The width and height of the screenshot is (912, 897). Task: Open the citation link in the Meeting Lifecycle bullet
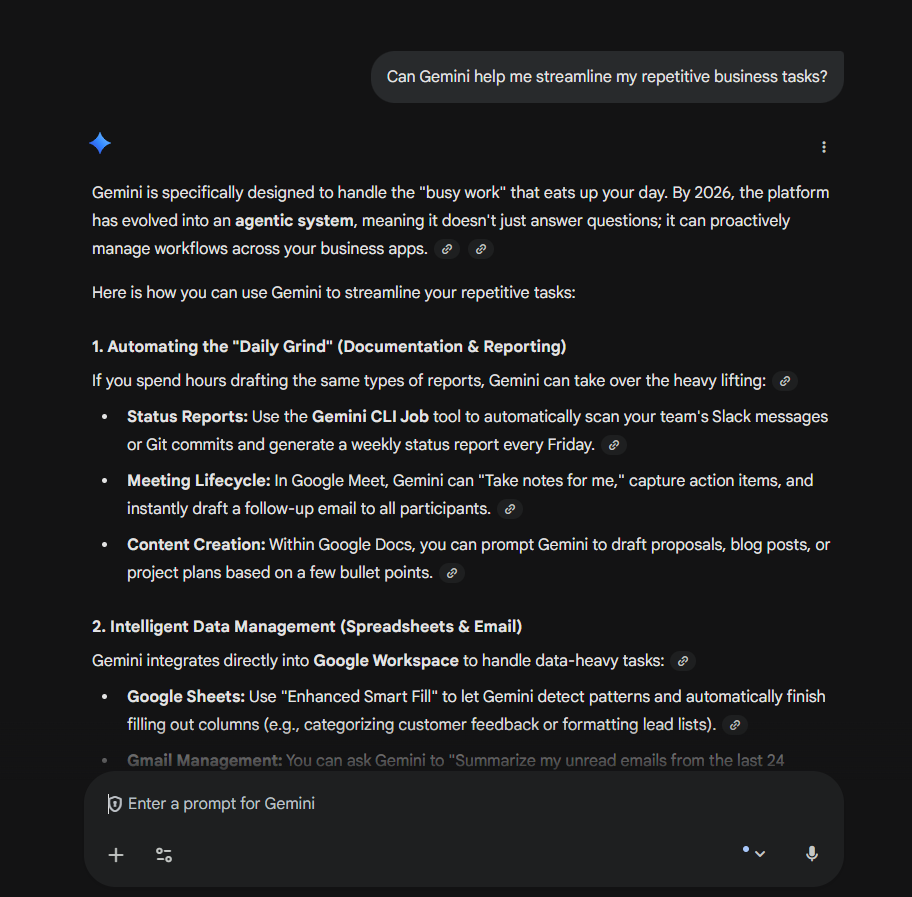tap(510, 509)
